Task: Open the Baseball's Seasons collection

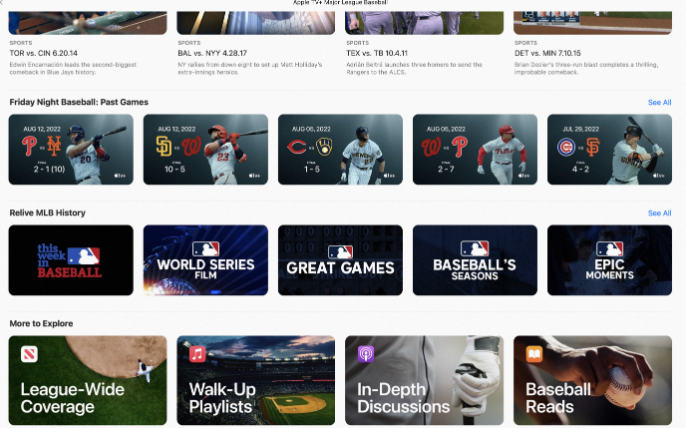Action: (475, 260)
